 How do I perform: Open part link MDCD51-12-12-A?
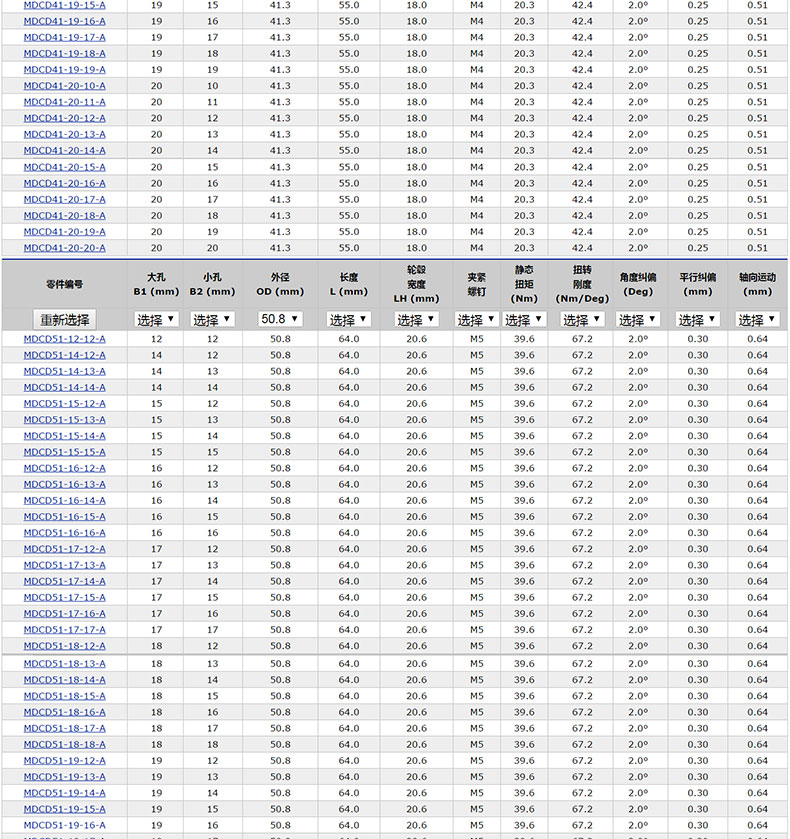pyautogui.click(x=64, y=339)
